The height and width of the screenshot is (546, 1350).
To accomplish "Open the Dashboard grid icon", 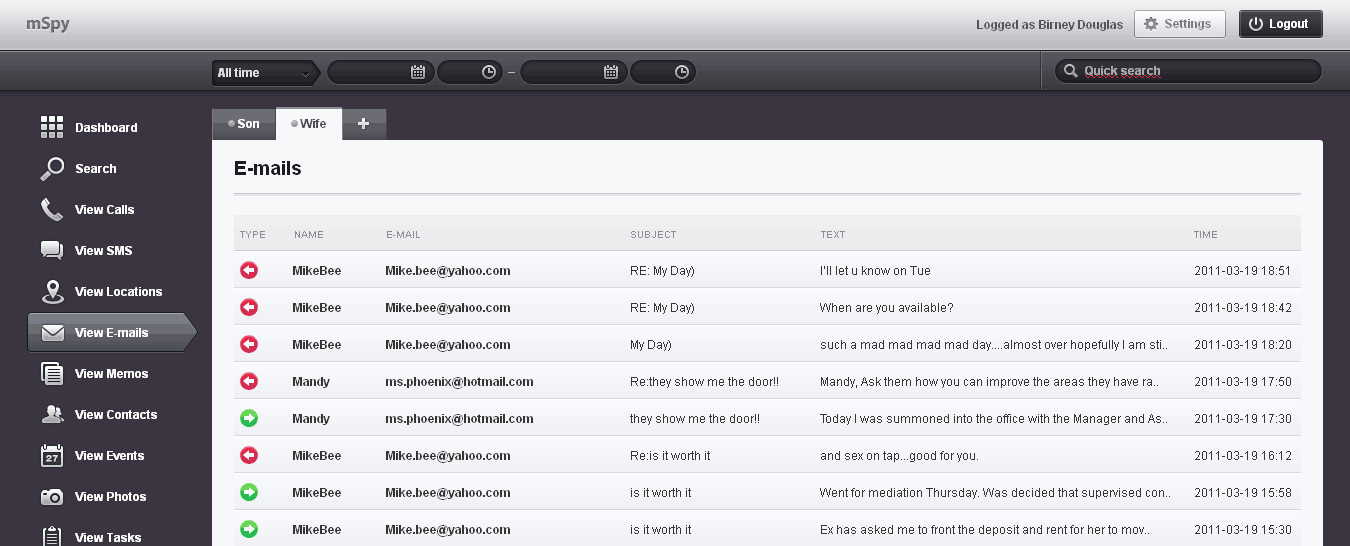I will [x=52, y=127].
